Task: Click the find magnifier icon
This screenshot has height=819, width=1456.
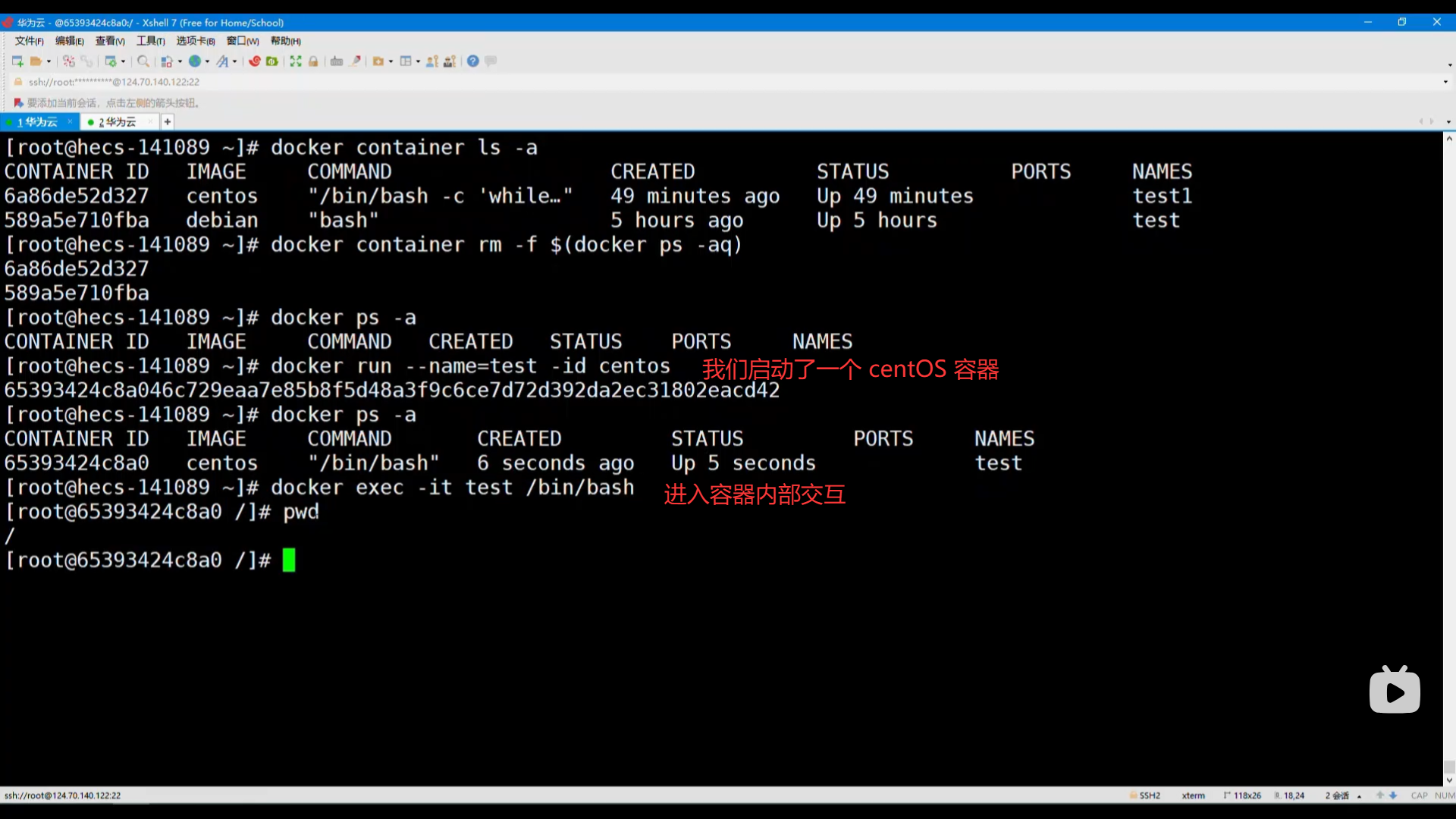Action: [x=143, y=61]
